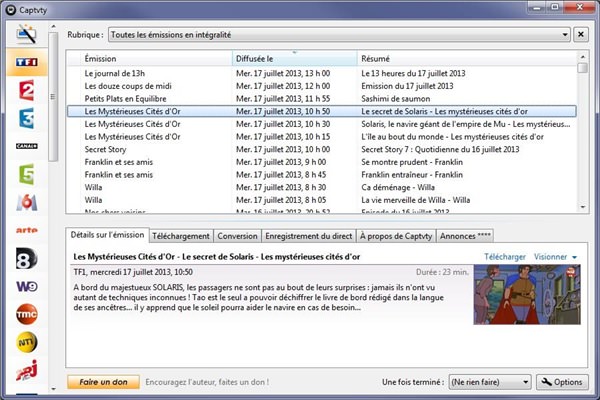Image resolution: width=600 pixels, height=400 pixels.
Task: Select the La vie merveille de Willa row
Action: point(321,200)
